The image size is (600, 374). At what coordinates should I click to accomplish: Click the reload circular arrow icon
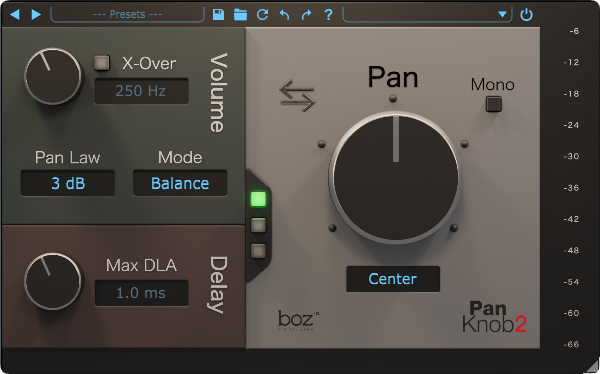pos(262,15)
